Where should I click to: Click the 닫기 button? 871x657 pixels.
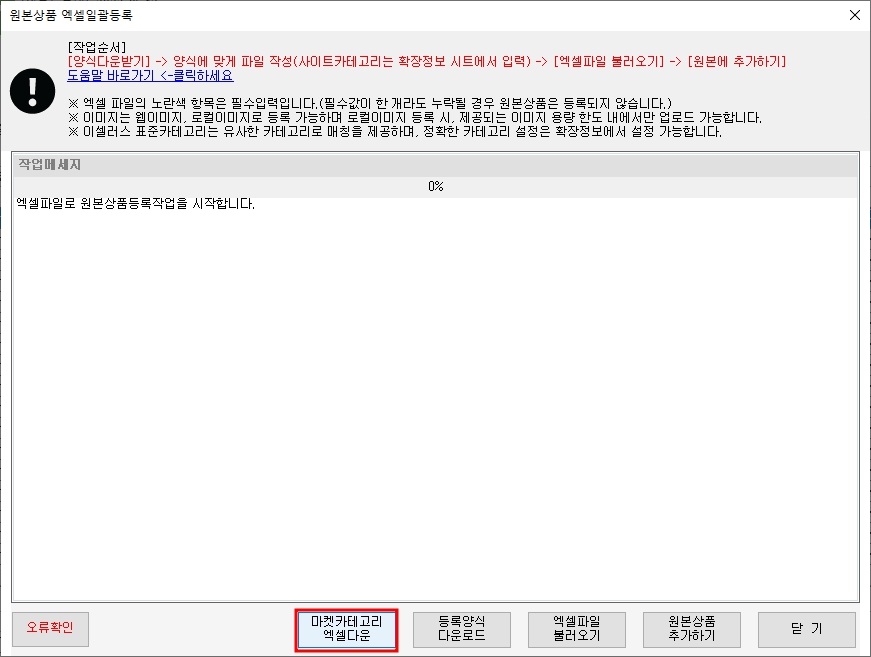coord(807,629)
